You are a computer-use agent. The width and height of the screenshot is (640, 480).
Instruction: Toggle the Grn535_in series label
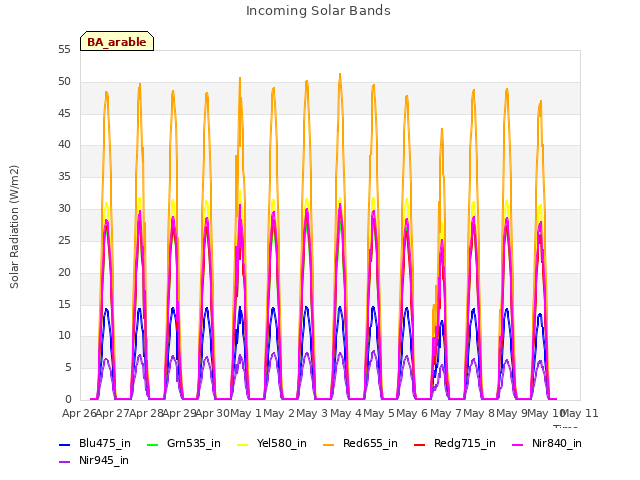coord(194,444)
